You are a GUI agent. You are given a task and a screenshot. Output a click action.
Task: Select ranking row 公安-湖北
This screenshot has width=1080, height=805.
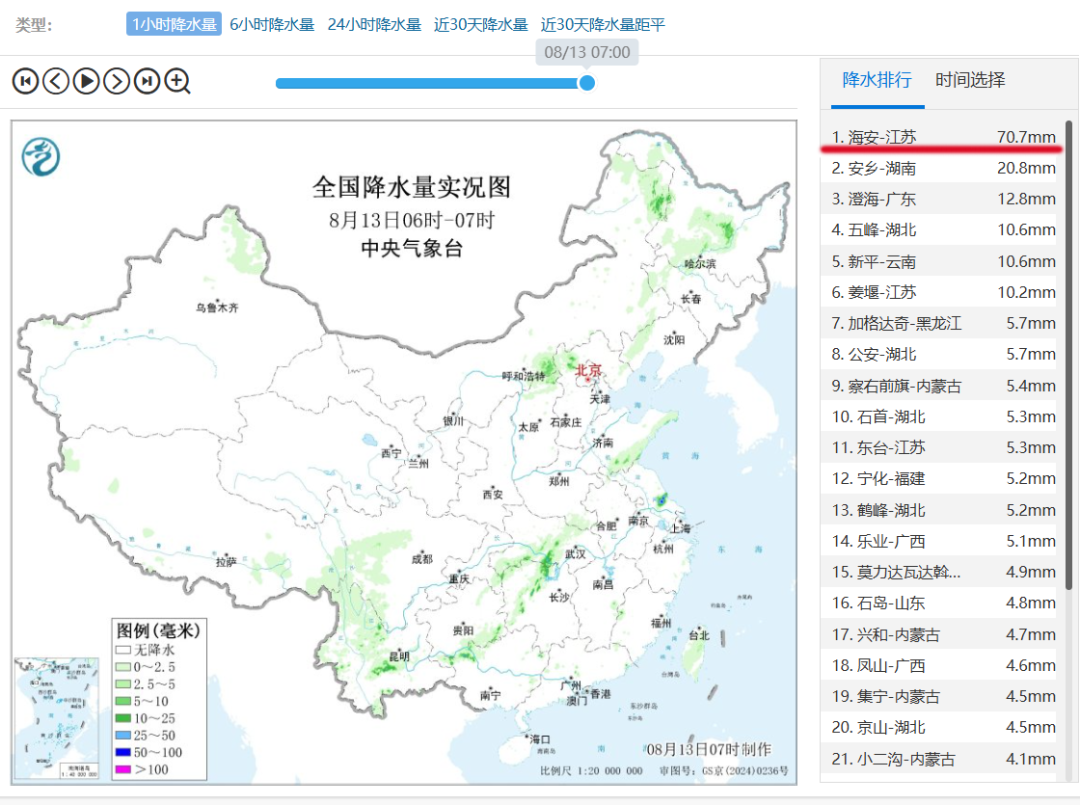click(939, 355)
